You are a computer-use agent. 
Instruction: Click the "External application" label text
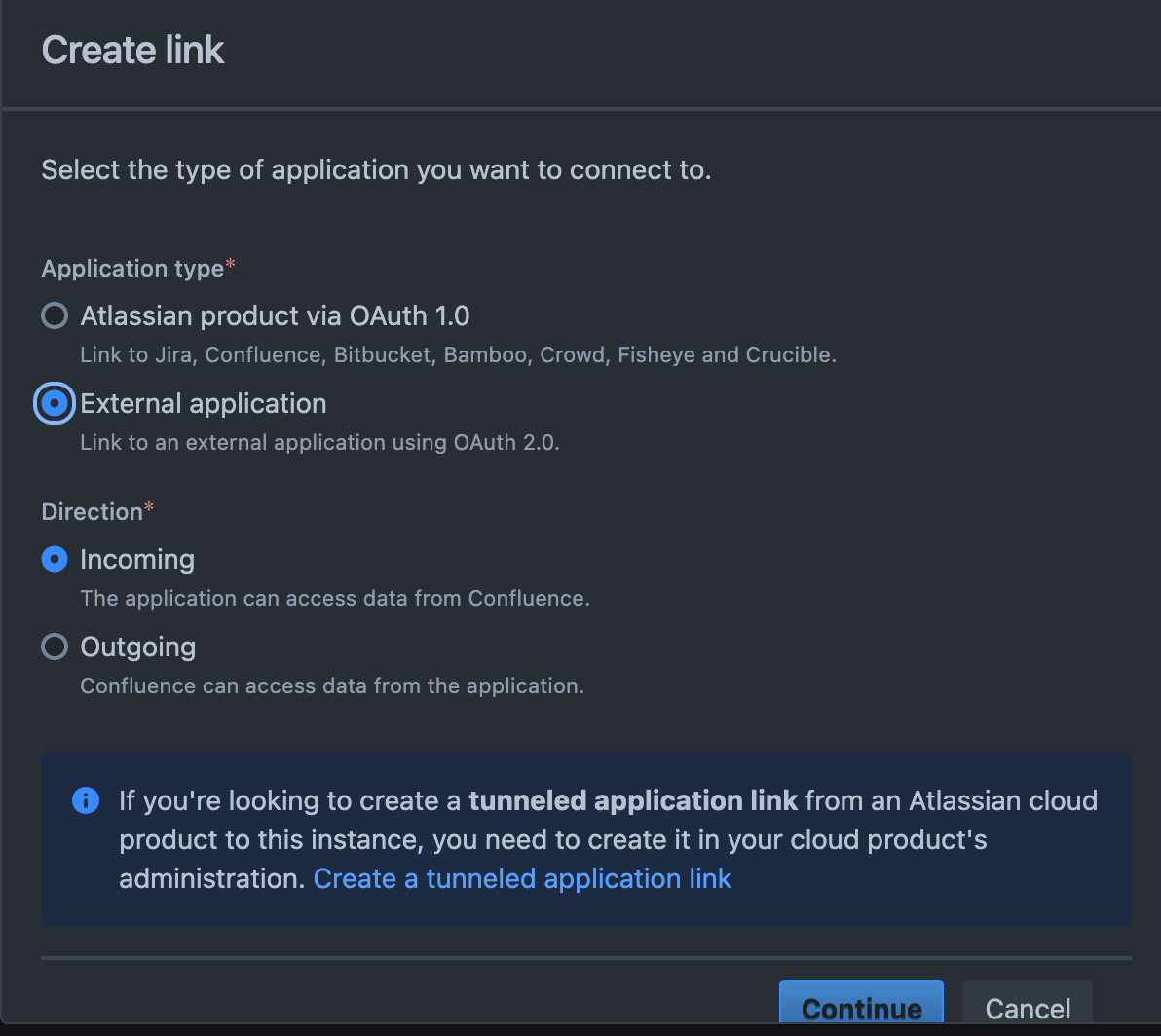[x=204, y=403]
